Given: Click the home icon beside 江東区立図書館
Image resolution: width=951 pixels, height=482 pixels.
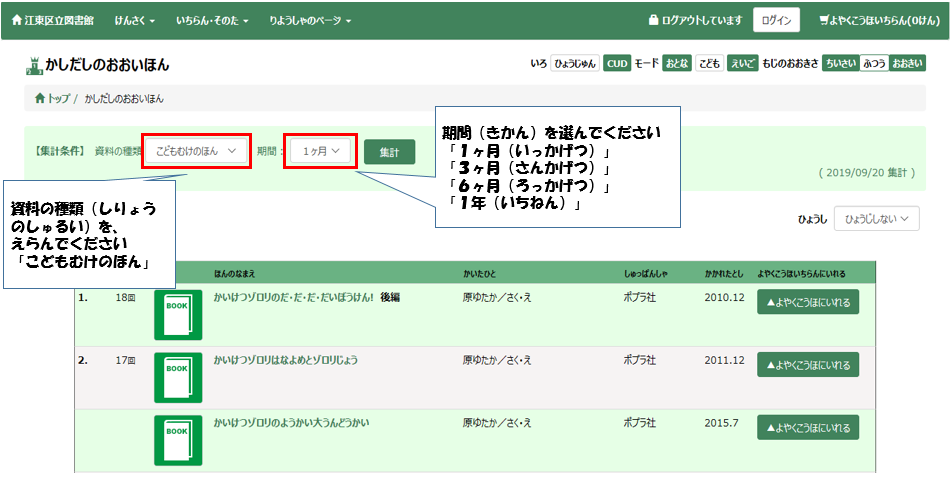Looking at the screenshot, I should point(16,20).
